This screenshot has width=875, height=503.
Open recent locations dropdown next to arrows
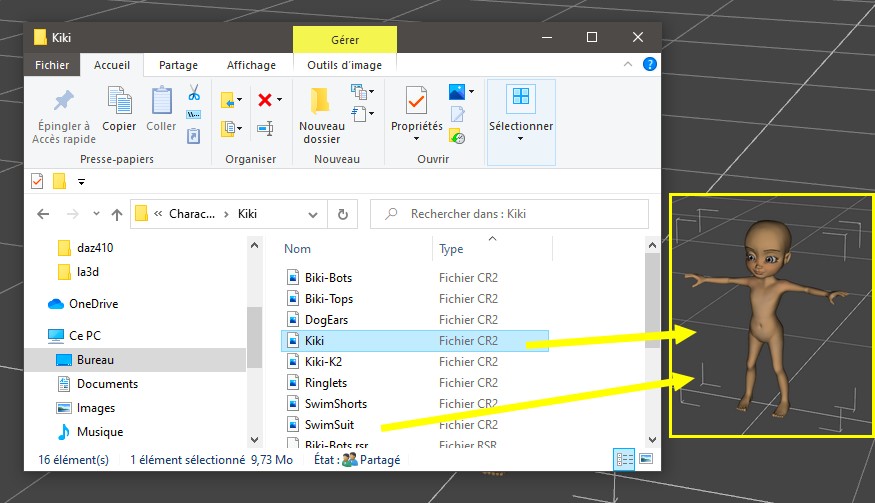(x=97, y=214)
